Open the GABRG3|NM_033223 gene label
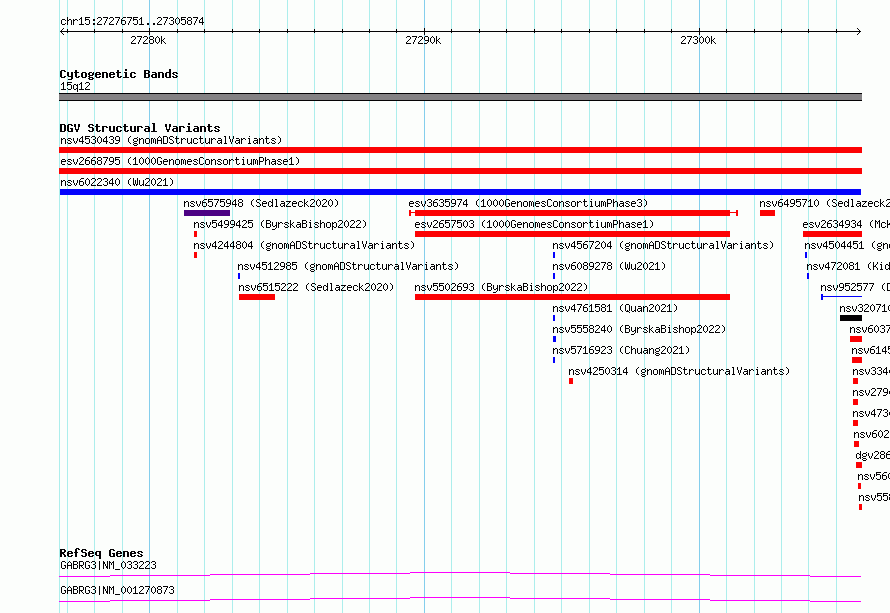This screenshot has height=613, width=890. click(x=108, y=565)
